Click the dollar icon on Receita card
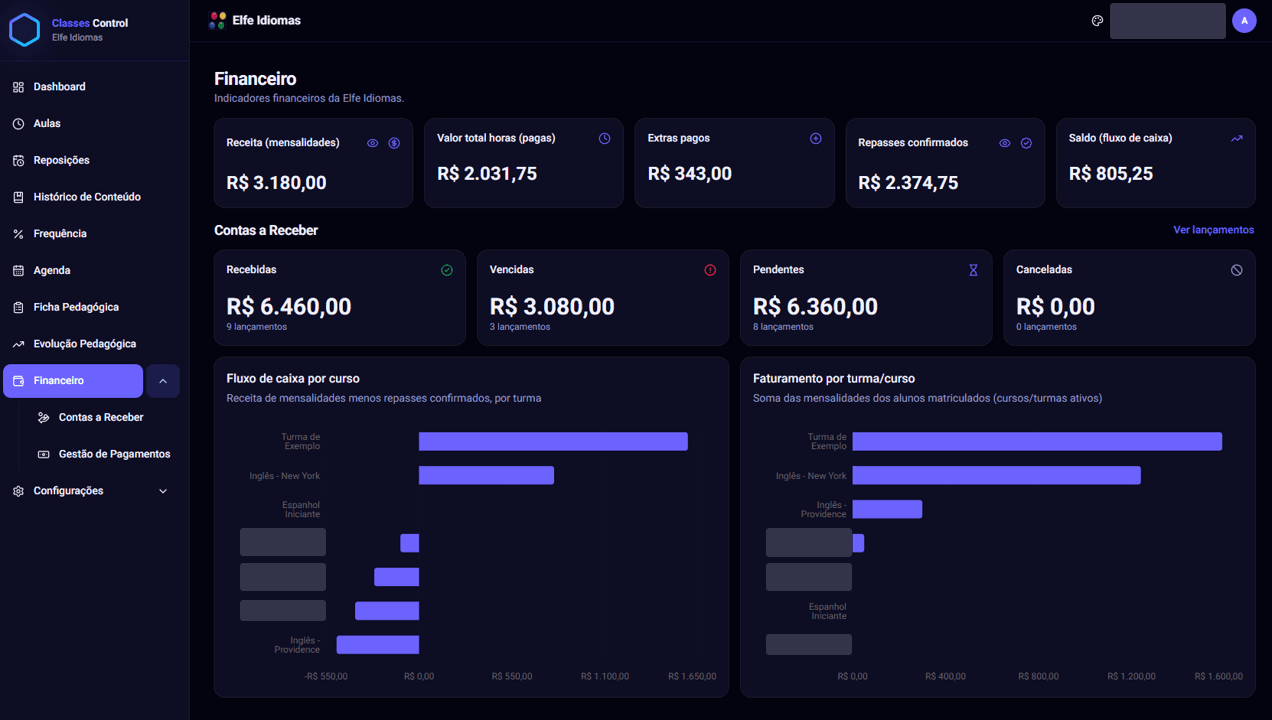 (394, 143)
